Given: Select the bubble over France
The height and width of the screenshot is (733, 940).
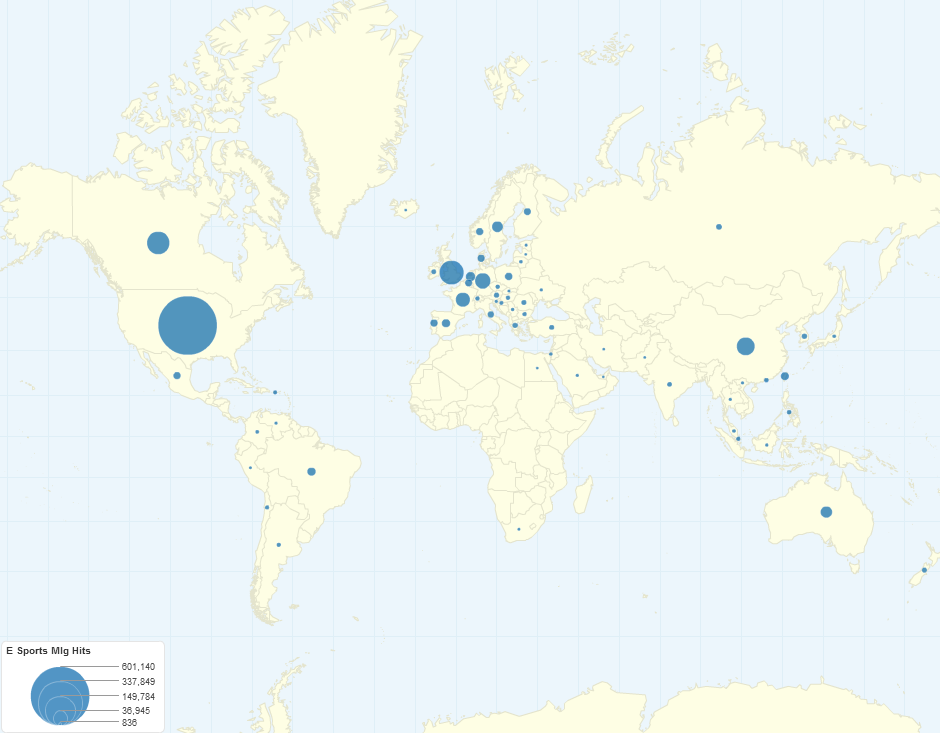Looking at the screenshot, I should point(462,299).
